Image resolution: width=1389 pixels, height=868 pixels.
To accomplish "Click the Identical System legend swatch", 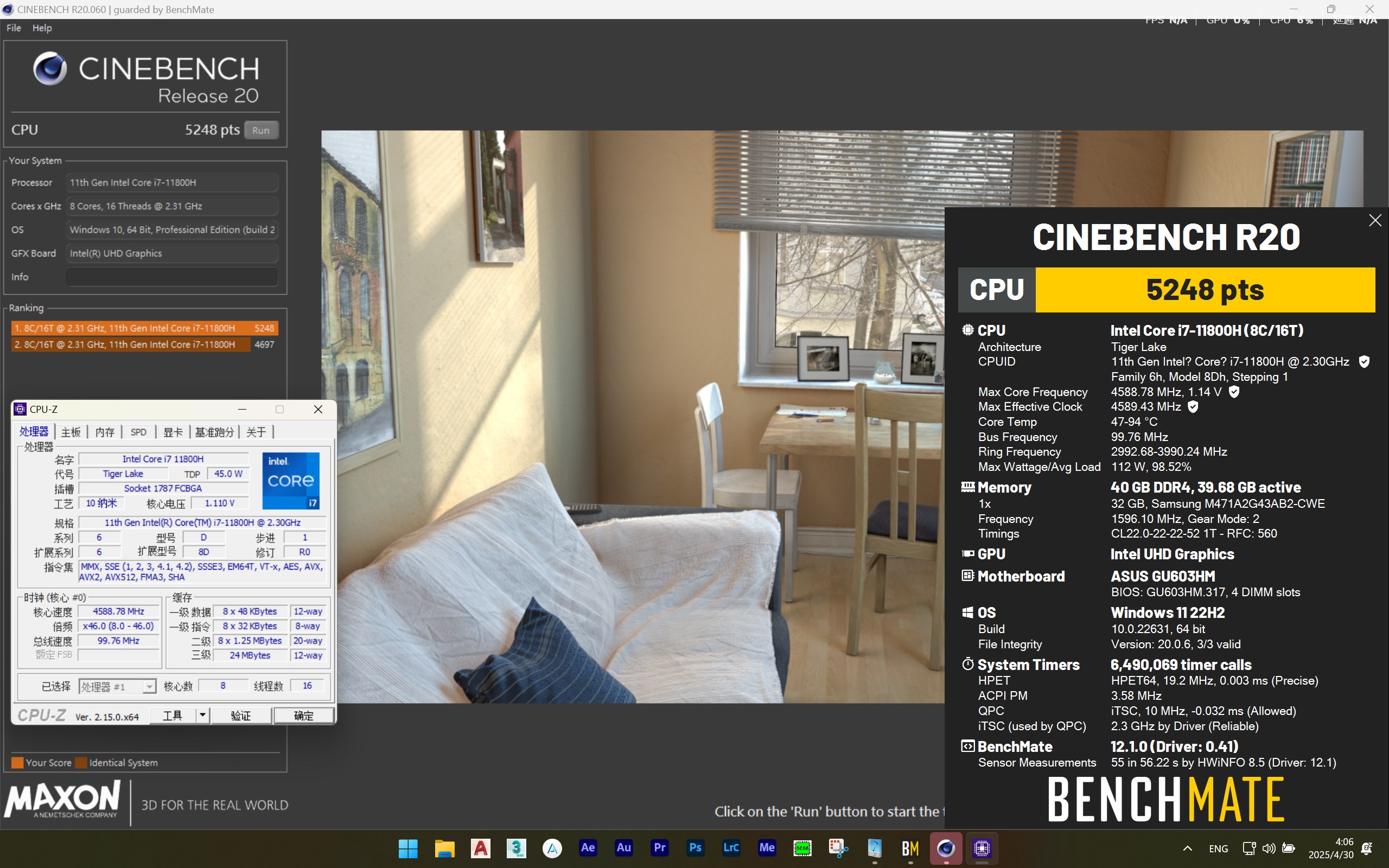I will tap(81, 762).
